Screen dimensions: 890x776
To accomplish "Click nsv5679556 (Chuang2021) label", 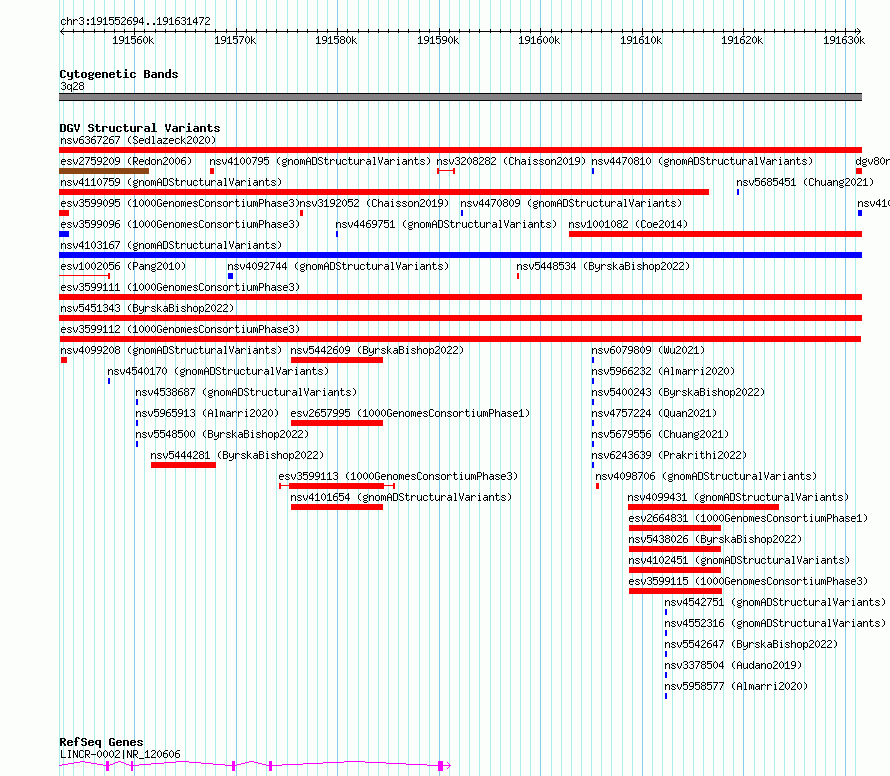I will [x=660, y=434].
